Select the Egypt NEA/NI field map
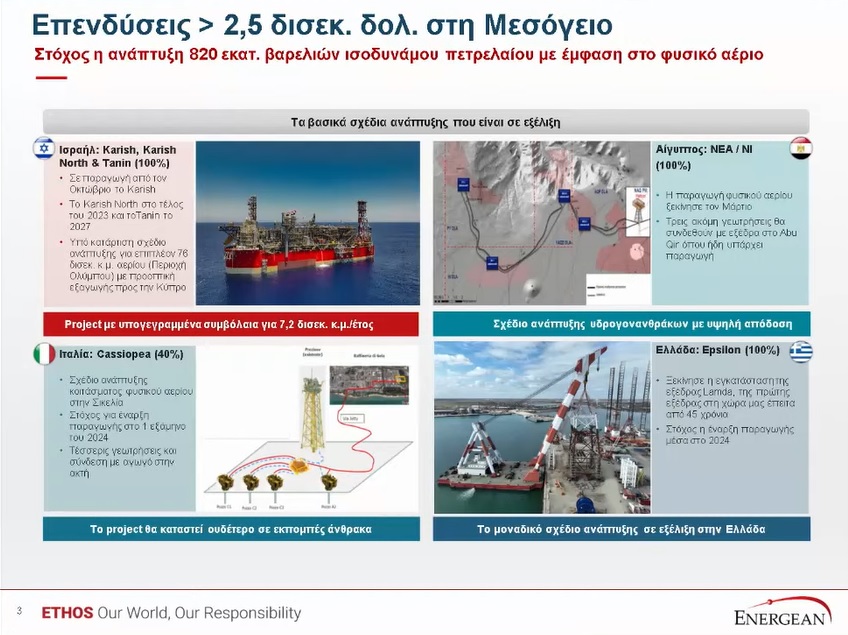 [542, 223]
